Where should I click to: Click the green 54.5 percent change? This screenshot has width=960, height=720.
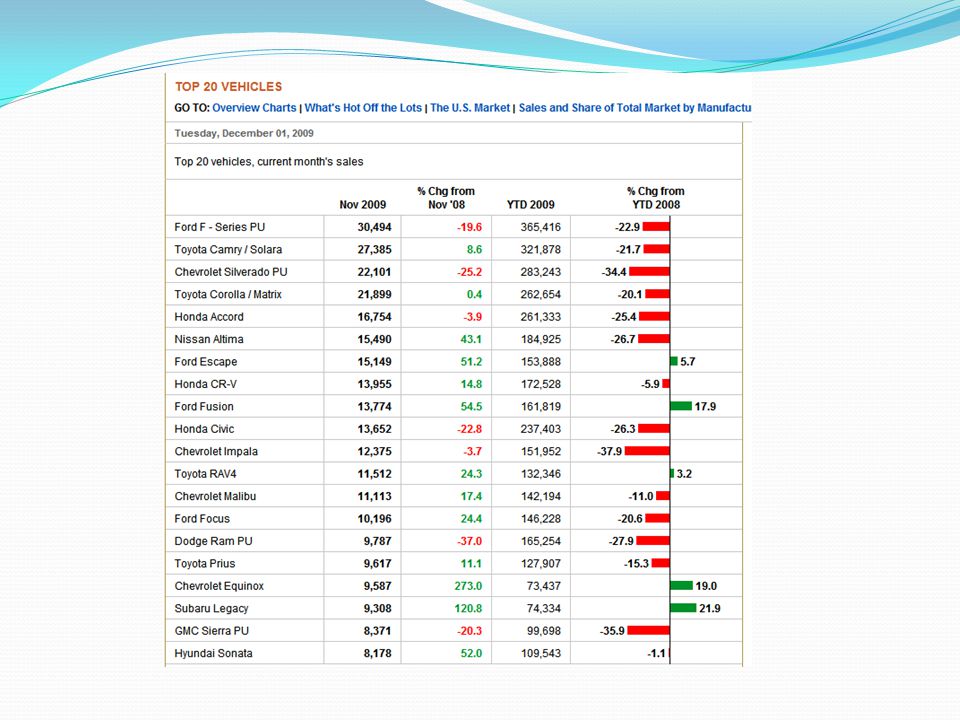tap(471, 407)
